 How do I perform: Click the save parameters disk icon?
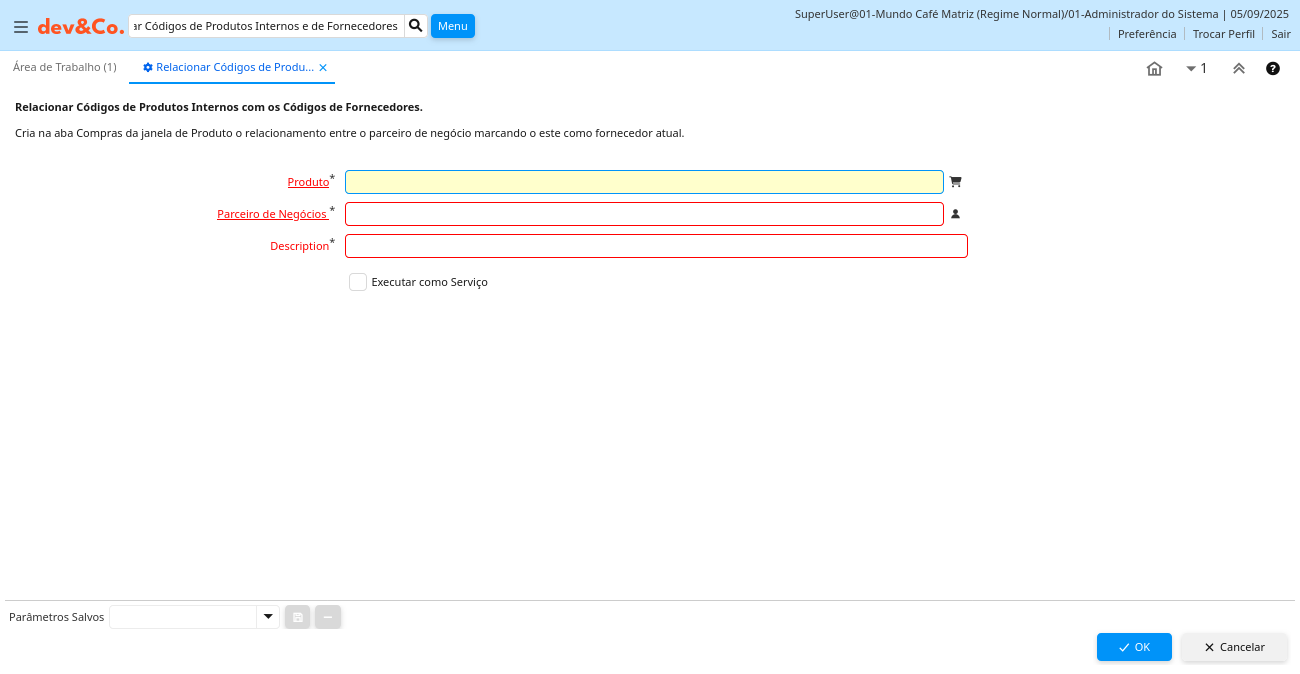297,617
